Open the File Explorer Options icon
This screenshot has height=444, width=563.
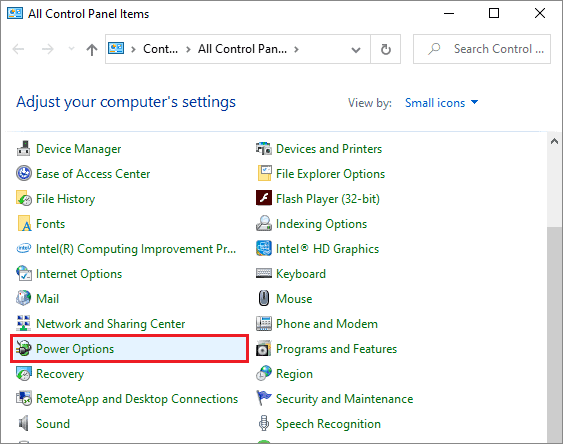(264, 174)
